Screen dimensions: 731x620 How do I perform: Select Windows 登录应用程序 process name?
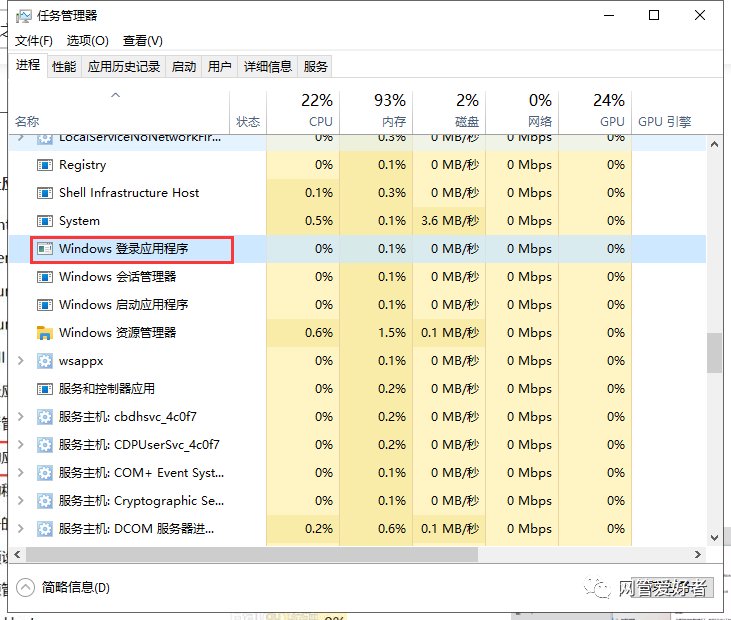click(x=124, y=249)
